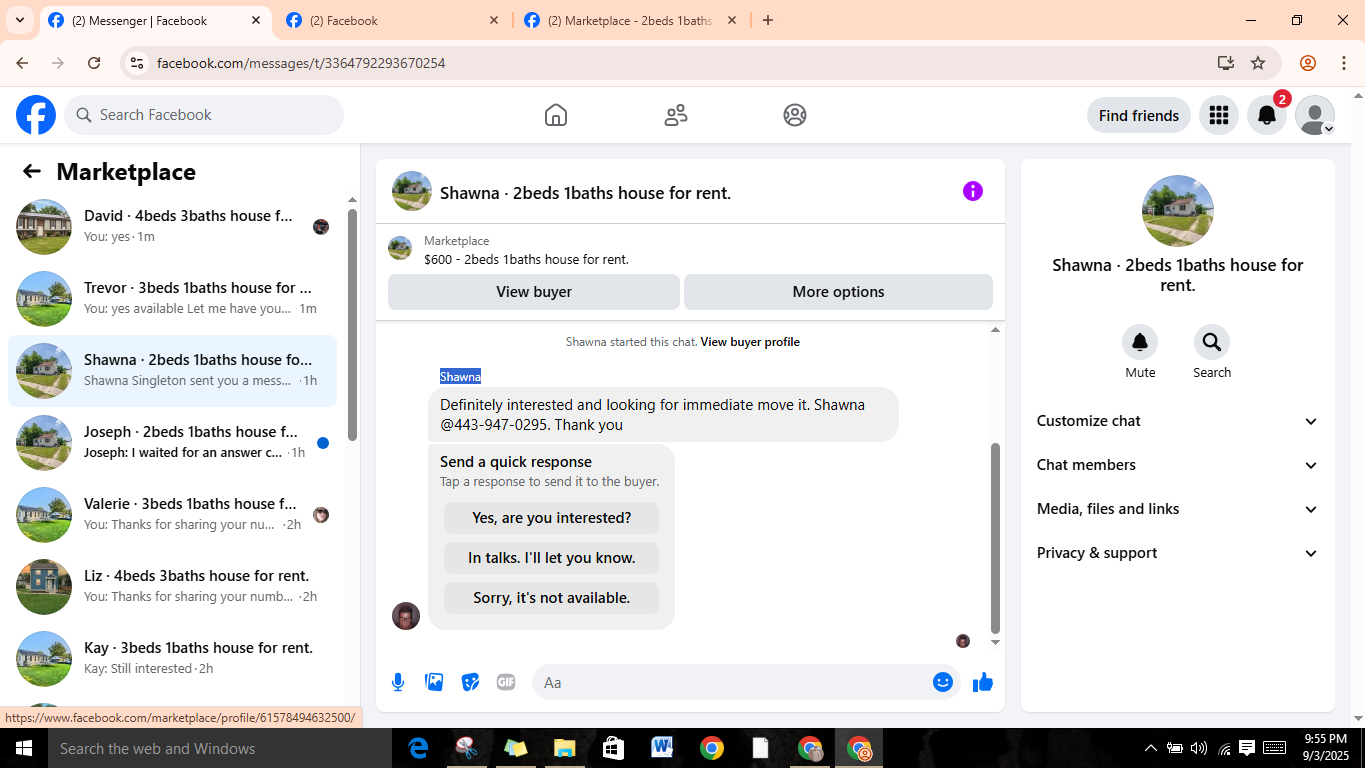View site information icon in address bar

(x=138, y=63)
